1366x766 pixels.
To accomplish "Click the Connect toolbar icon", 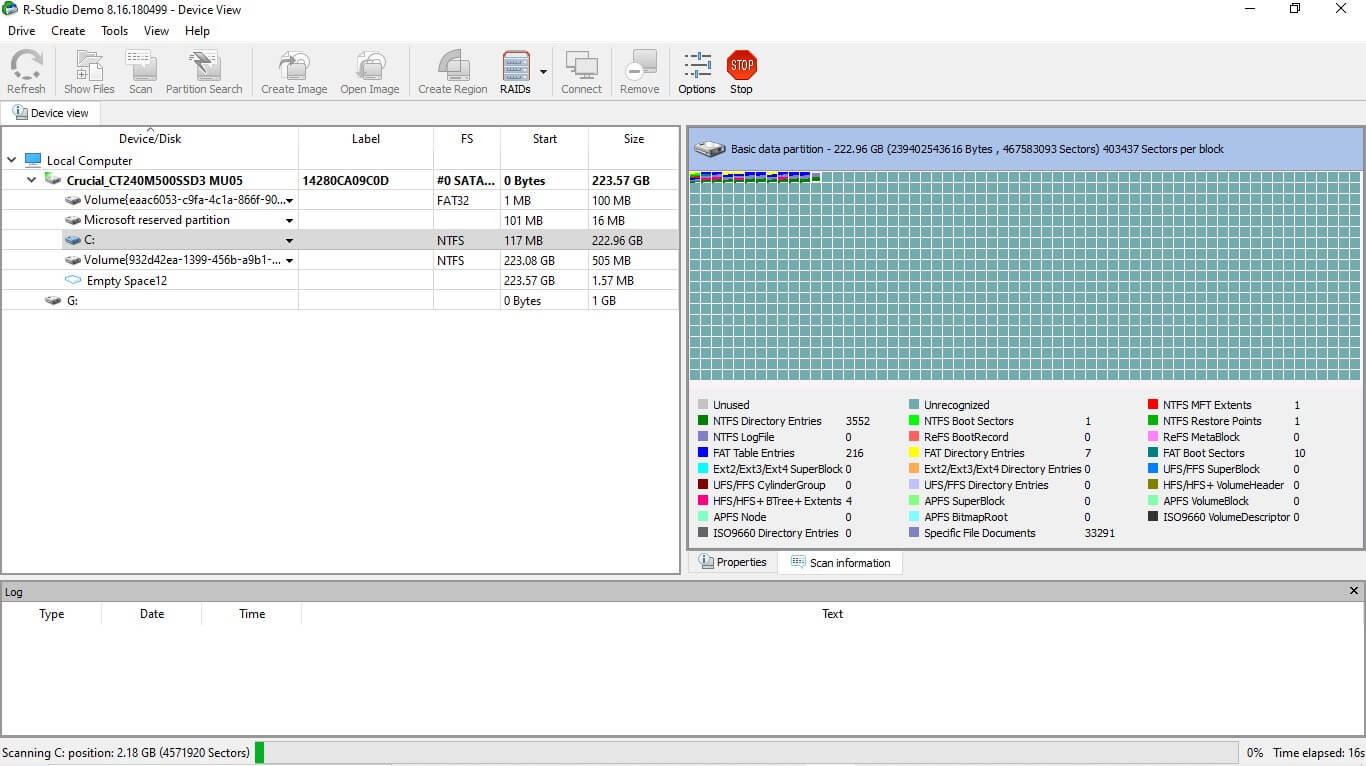I will pyautogui.click(x=581, y=65).
